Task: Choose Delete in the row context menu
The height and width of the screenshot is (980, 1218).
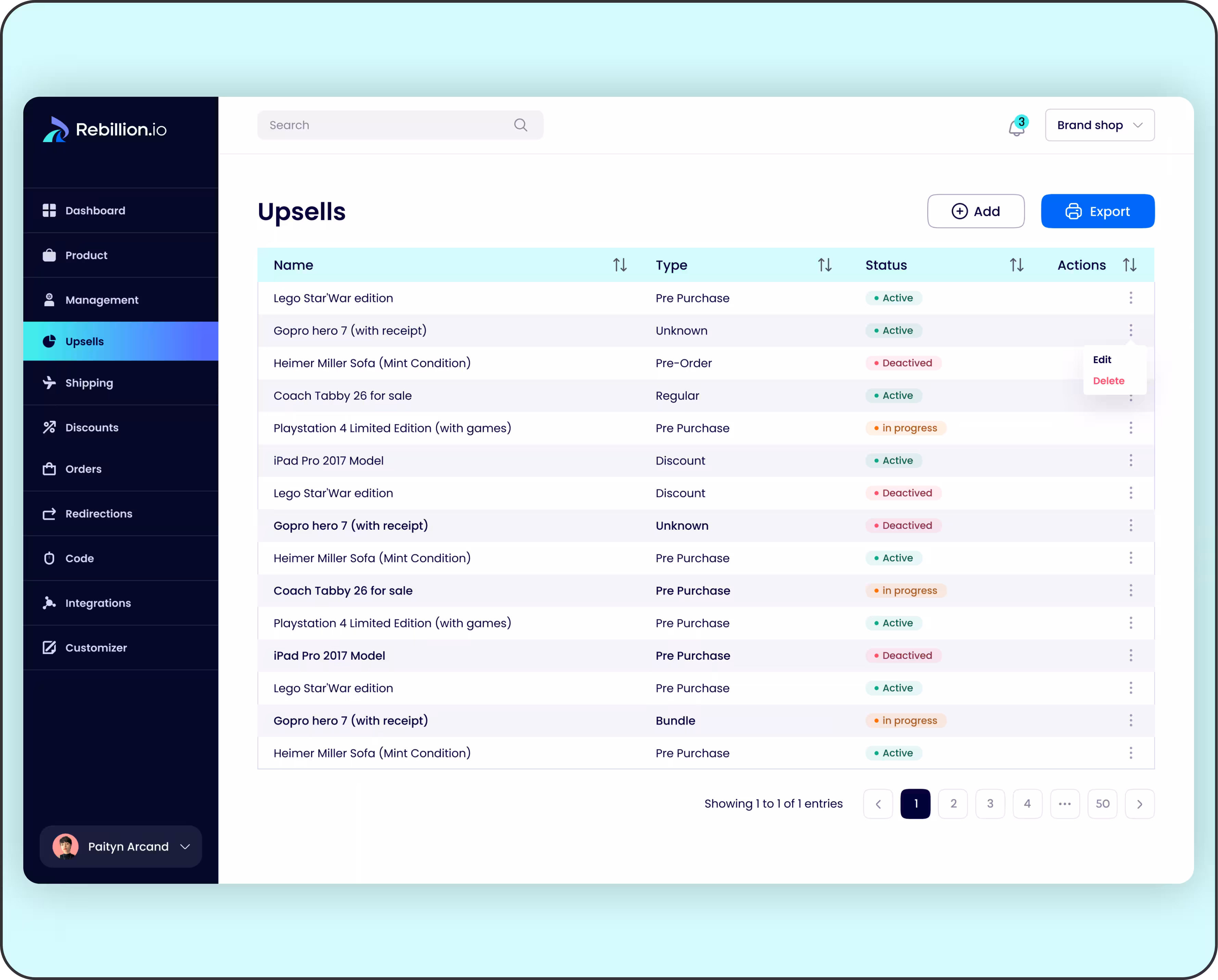Action: click(1108, 381)
